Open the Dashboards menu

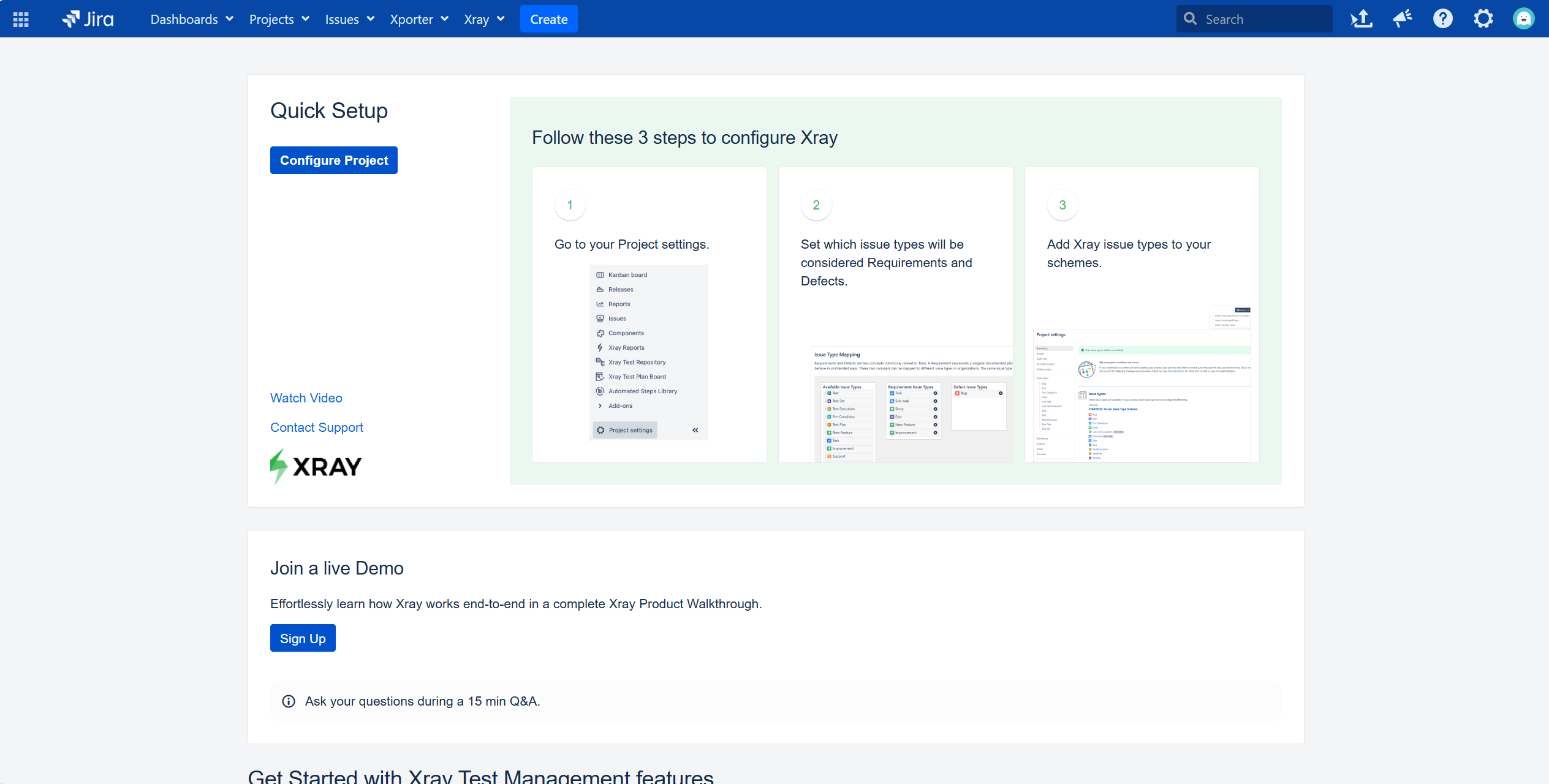pos(192,19)
